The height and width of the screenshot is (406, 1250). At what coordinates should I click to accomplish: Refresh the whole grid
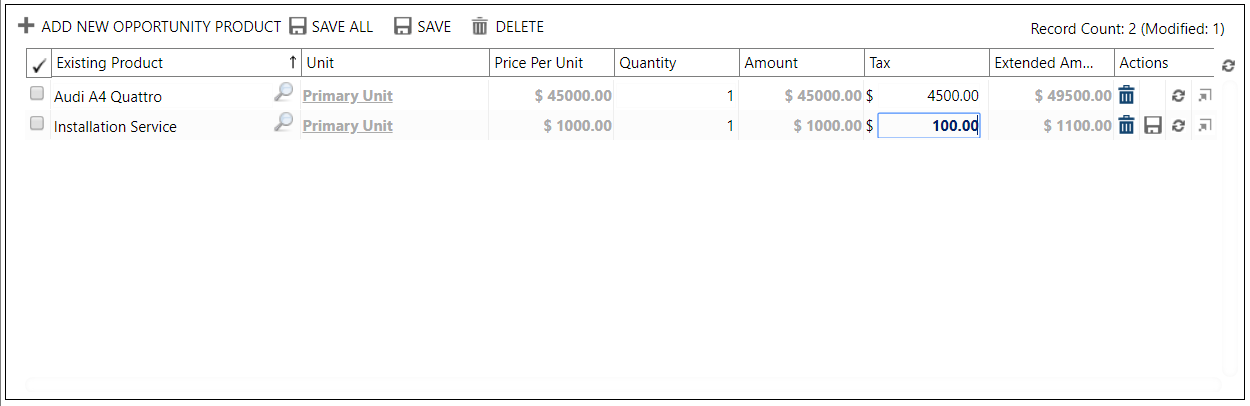(x=1229, y=65)
